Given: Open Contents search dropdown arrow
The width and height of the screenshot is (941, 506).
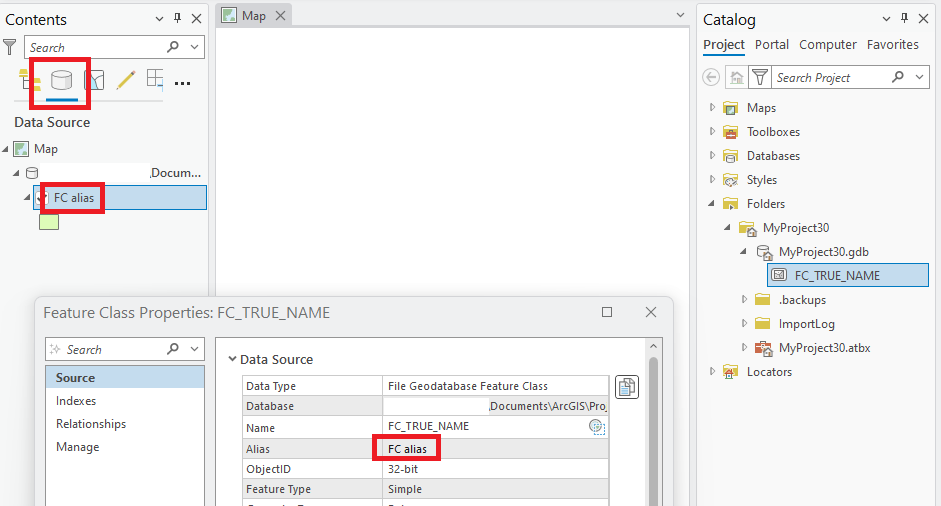Looking at the screenshot, I should tap(194, 47).
